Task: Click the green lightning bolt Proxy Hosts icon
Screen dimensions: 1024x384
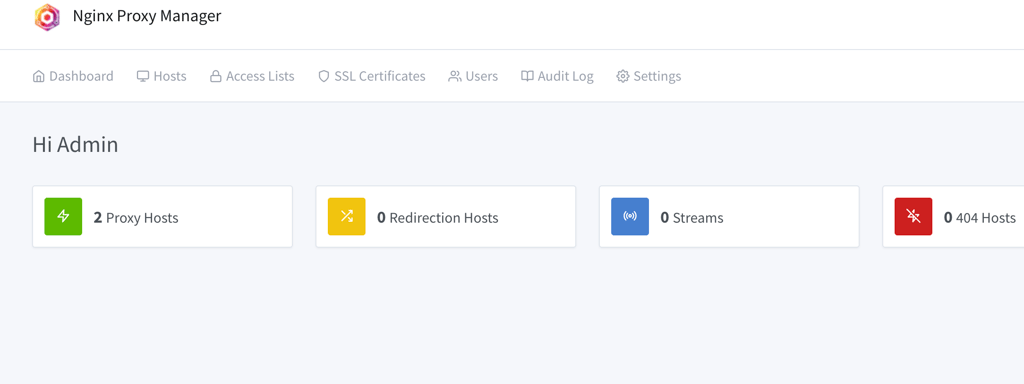Action: (x=63, y=217)
